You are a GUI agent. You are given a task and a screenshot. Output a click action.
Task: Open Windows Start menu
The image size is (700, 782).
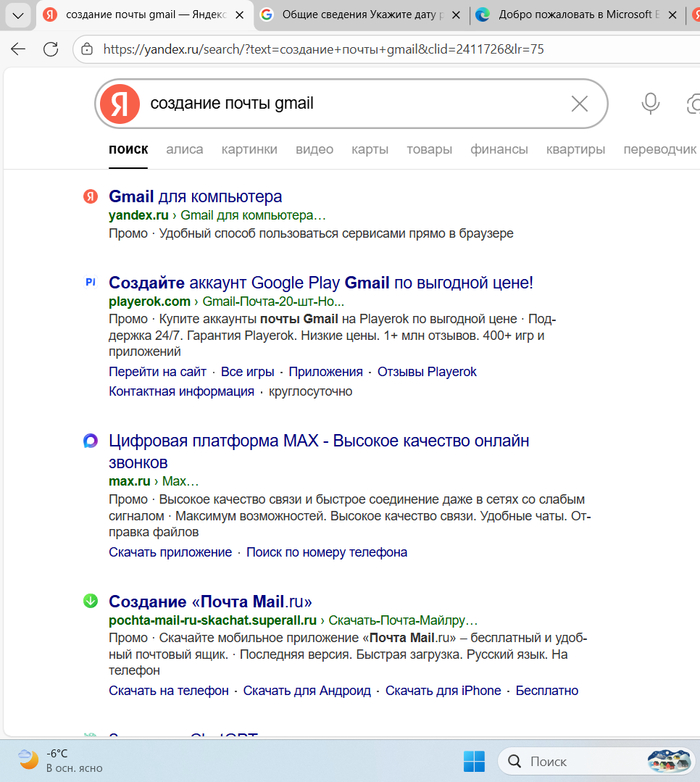(x=474, y=761)
